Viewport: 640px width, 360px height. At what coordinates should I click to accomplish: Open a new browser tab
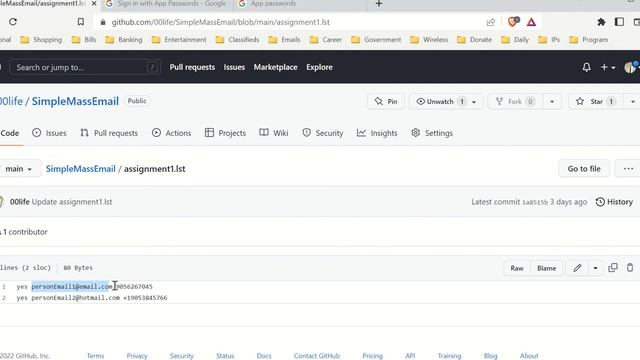(379, 4)
